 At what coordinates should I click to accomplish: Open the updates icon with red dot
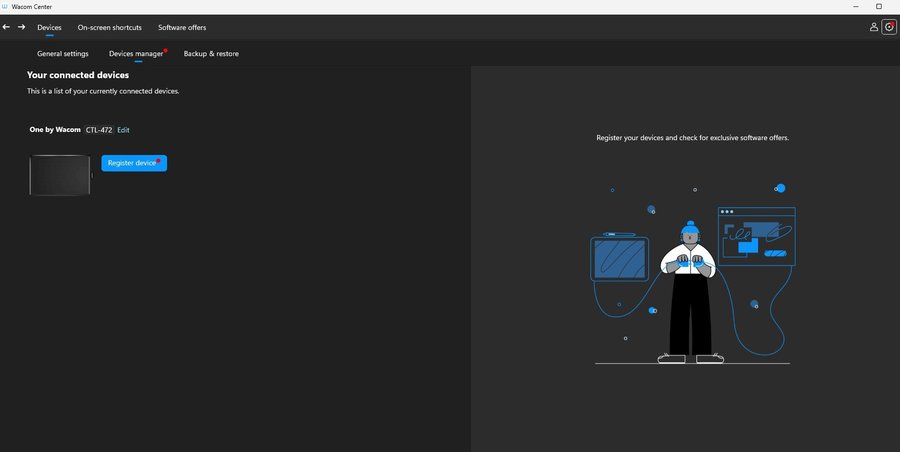pyautogui.click(x=889, y=27)
